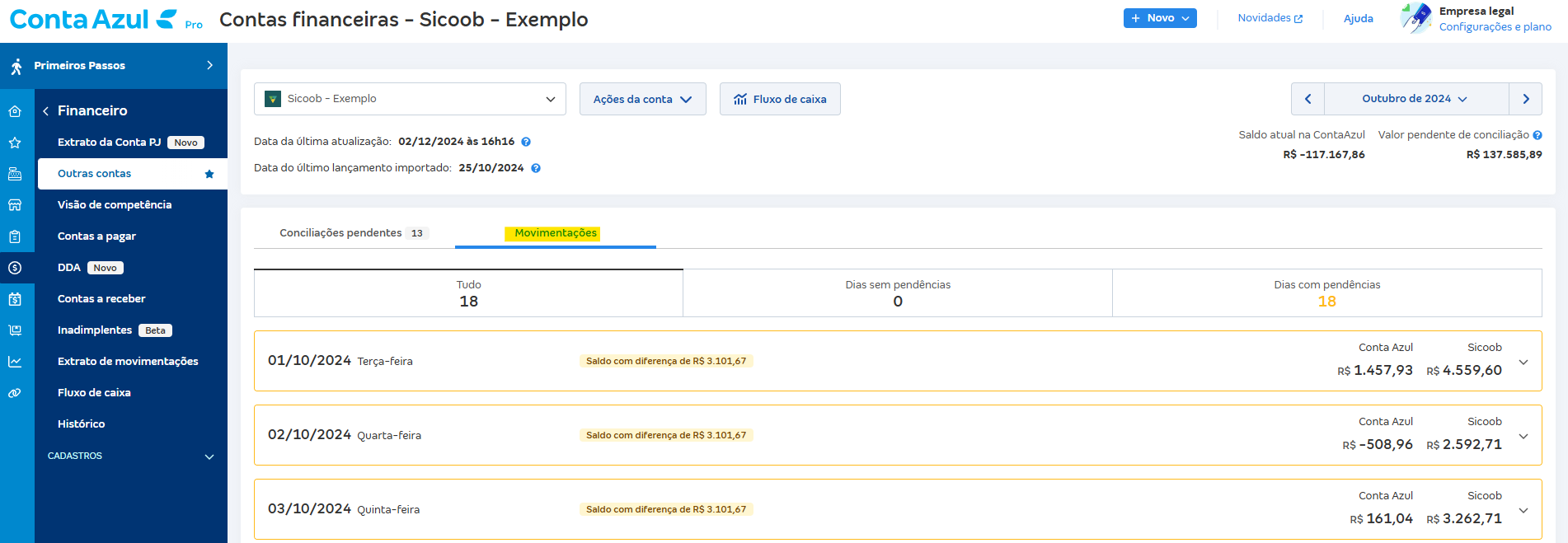The width and height of the screenshot is (1568, 543).
Task: Click the cash register icon in sidebar
Action: coord(15,174)
